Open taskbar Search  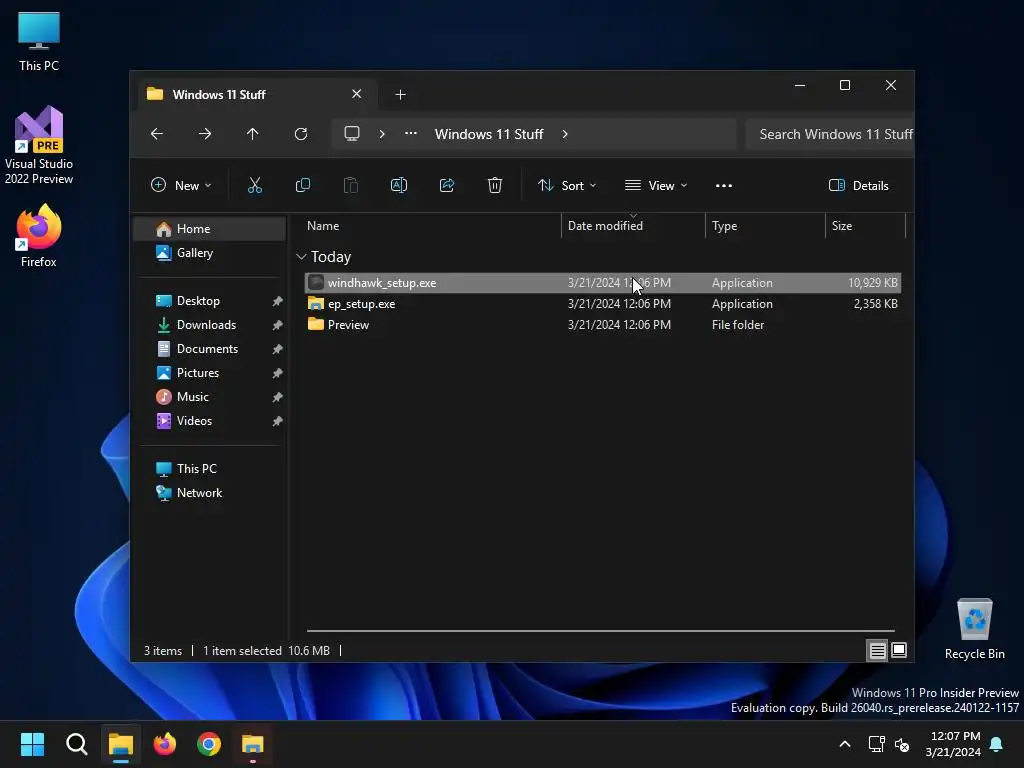[x=76, y=744]
